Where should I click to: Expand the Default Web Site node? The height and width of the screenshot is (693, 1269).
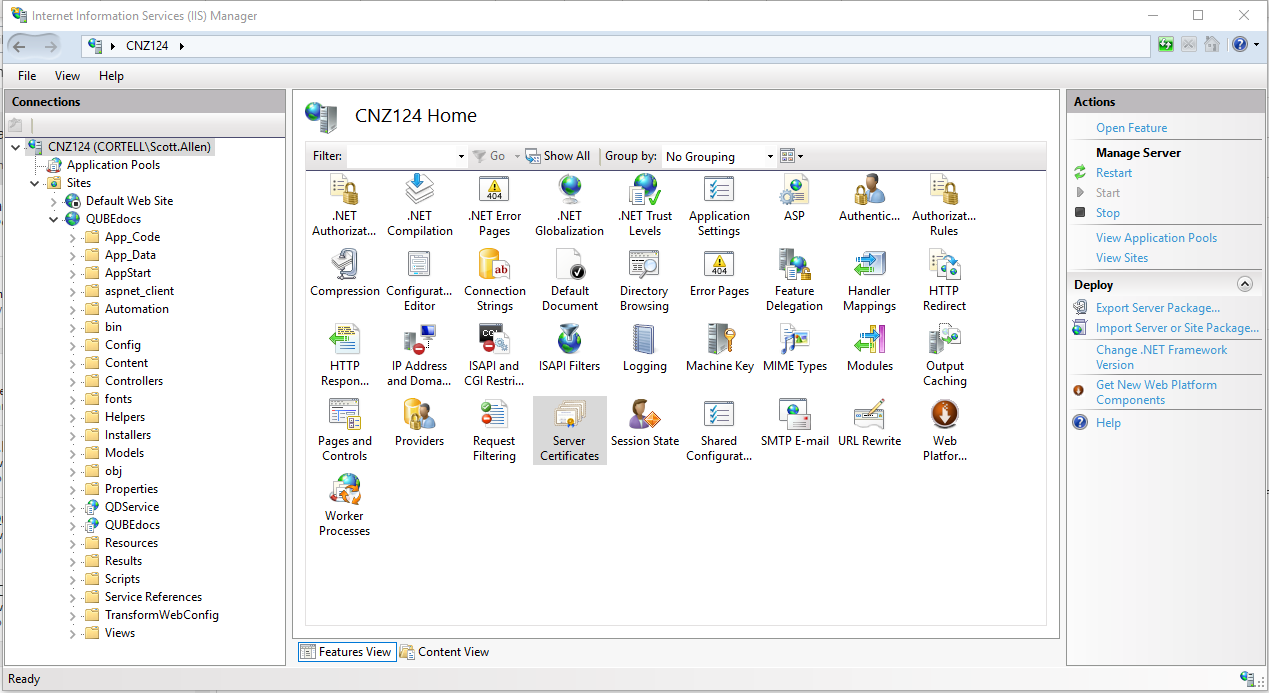[x=53, y=201]
